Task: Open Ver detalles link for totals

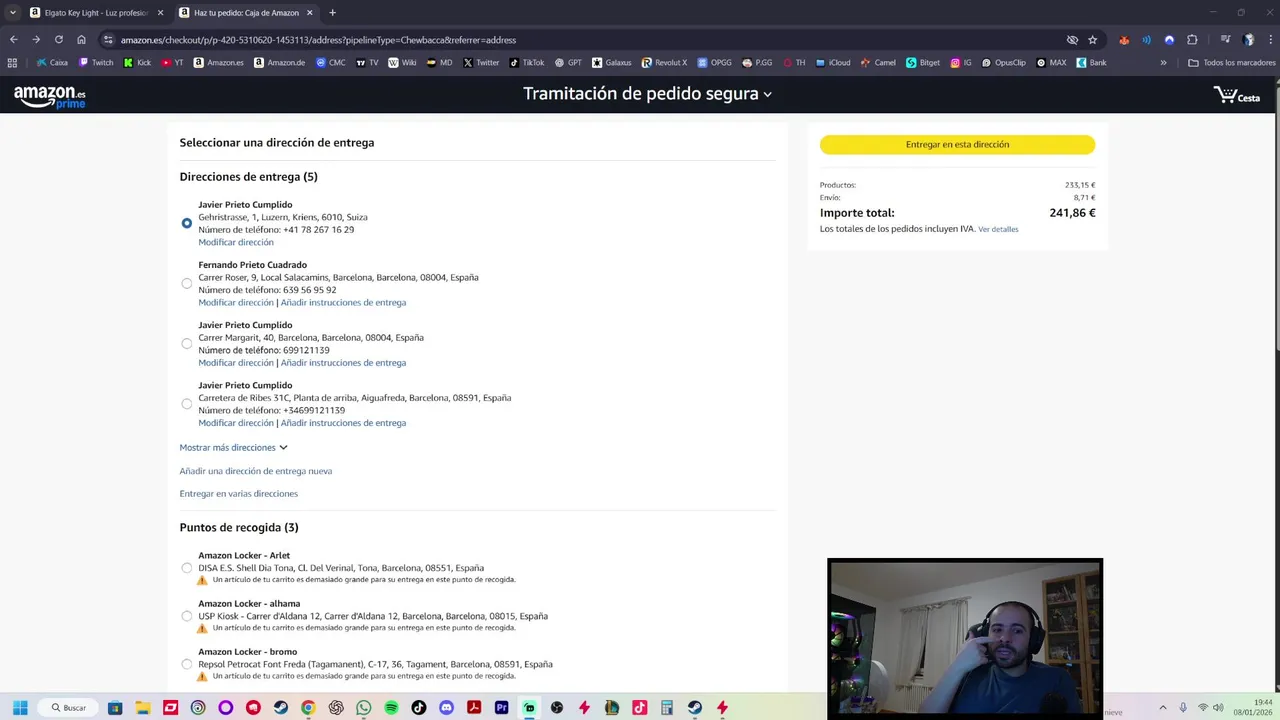Action: 998,229
